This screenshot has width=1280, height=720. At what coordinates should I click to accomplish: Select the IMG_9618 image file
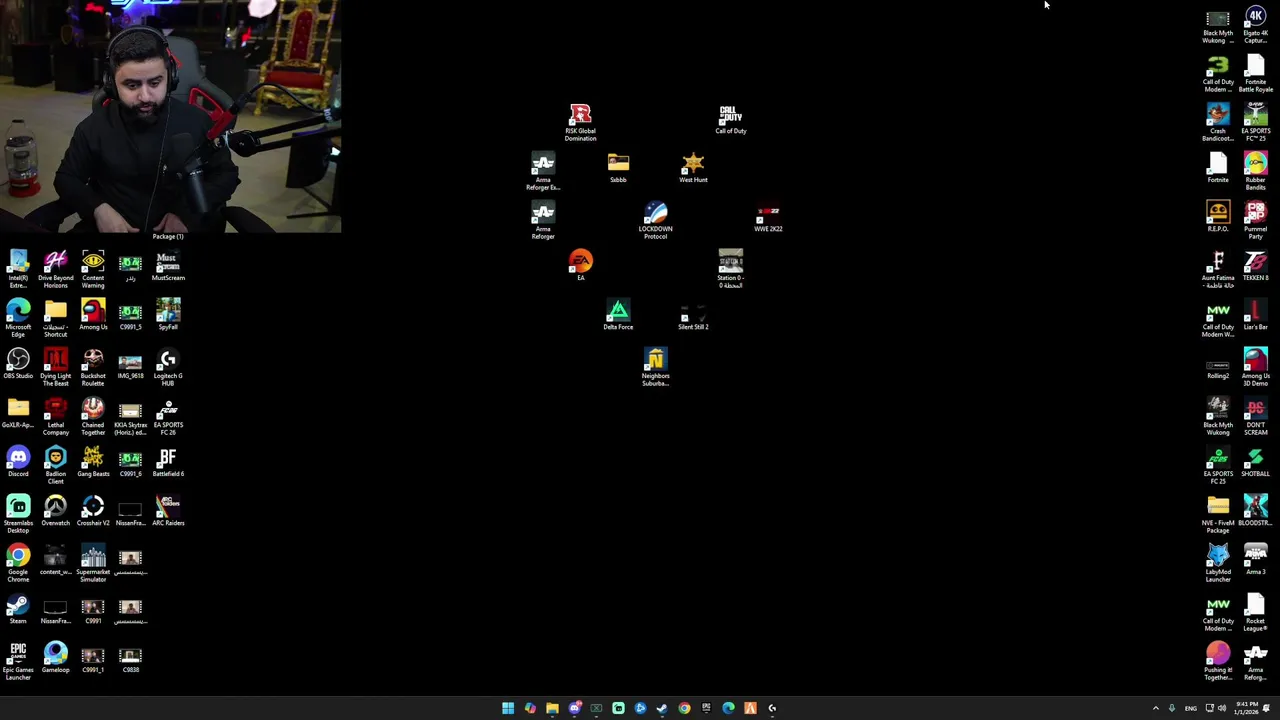[x=130, y=364]
